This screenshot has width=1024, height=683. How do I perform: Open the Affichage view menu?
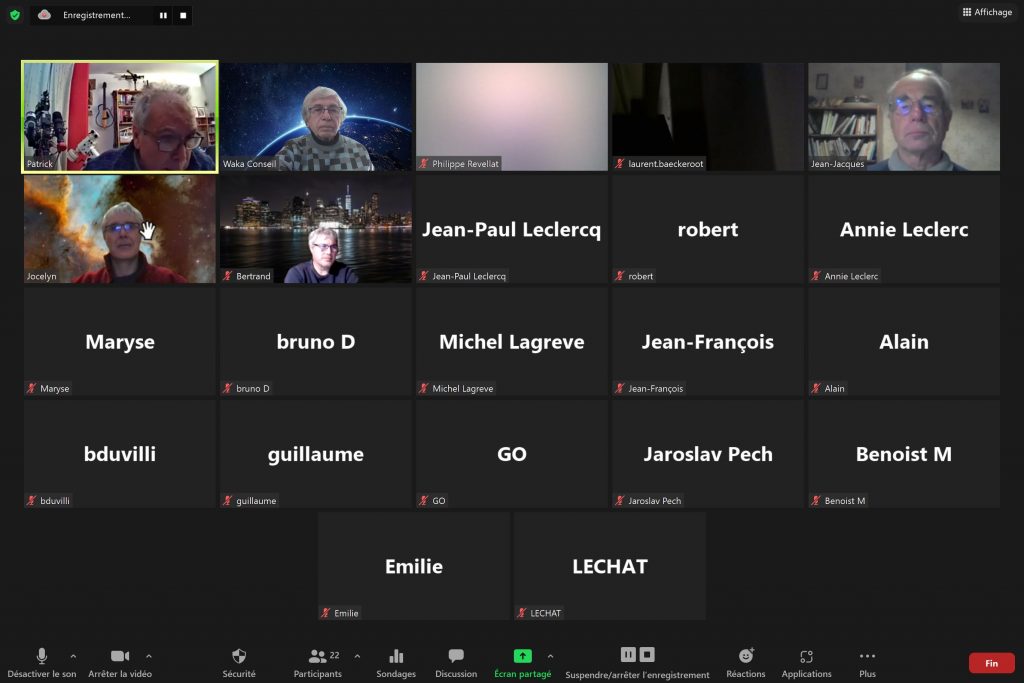click(x=987, y=12)
